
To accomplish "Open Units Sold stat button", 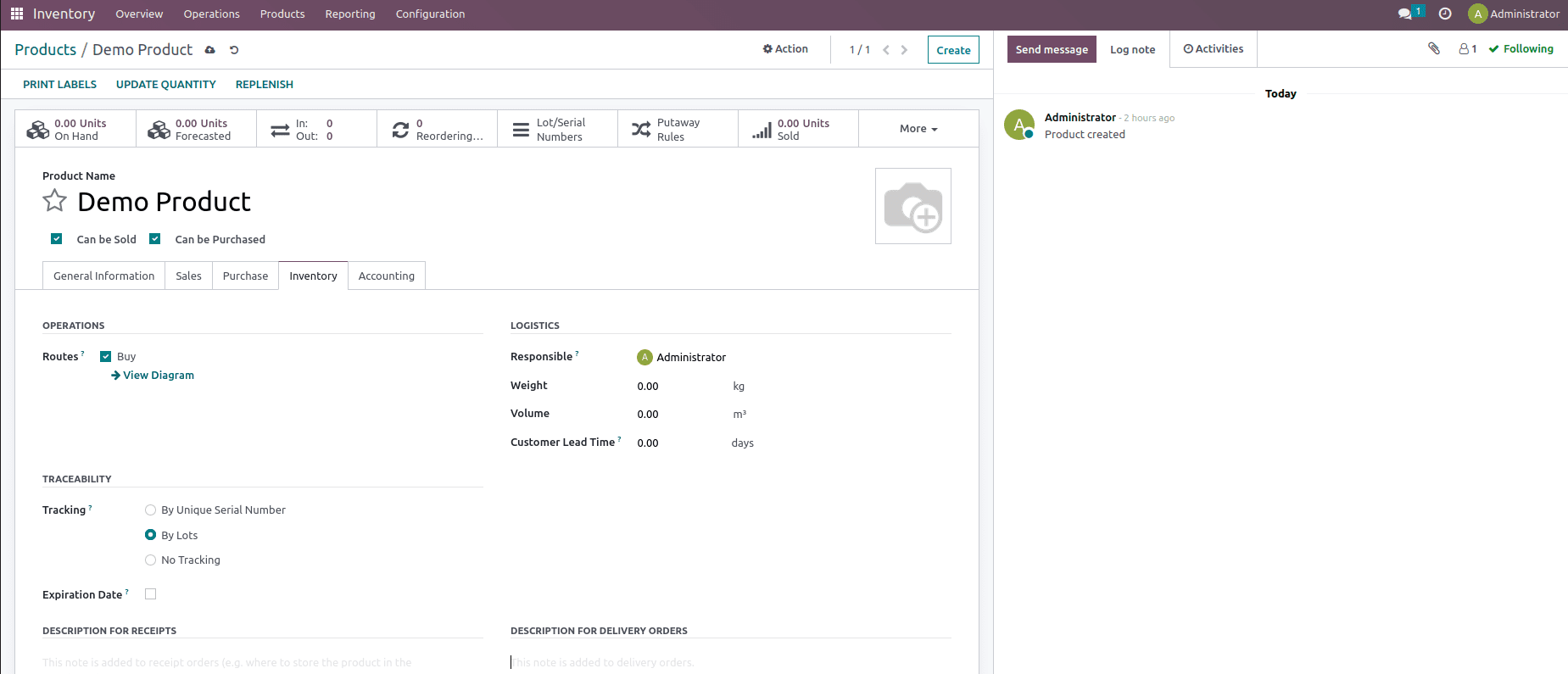I will click(798, 129).
